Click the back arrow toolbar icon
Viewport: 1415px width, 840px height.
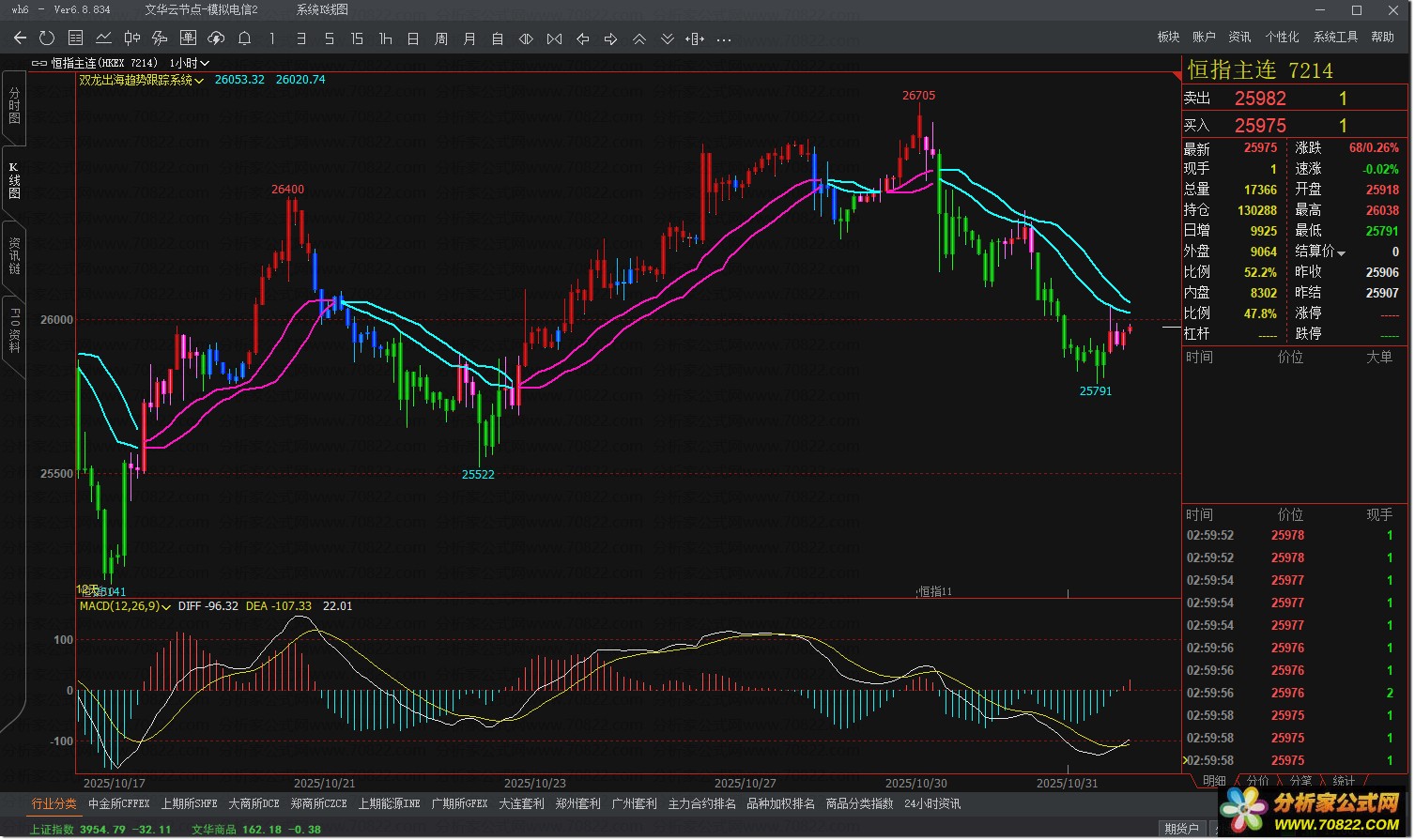[20, 38]
